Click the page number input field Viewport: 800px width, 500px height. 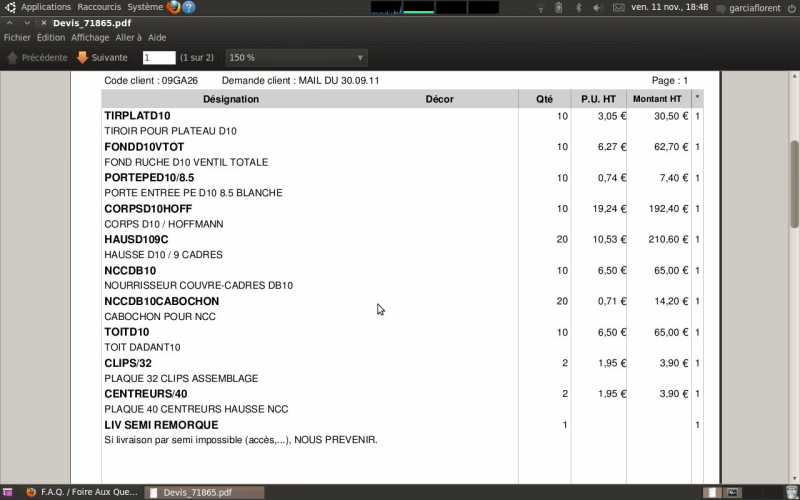(x=159, y=58)
